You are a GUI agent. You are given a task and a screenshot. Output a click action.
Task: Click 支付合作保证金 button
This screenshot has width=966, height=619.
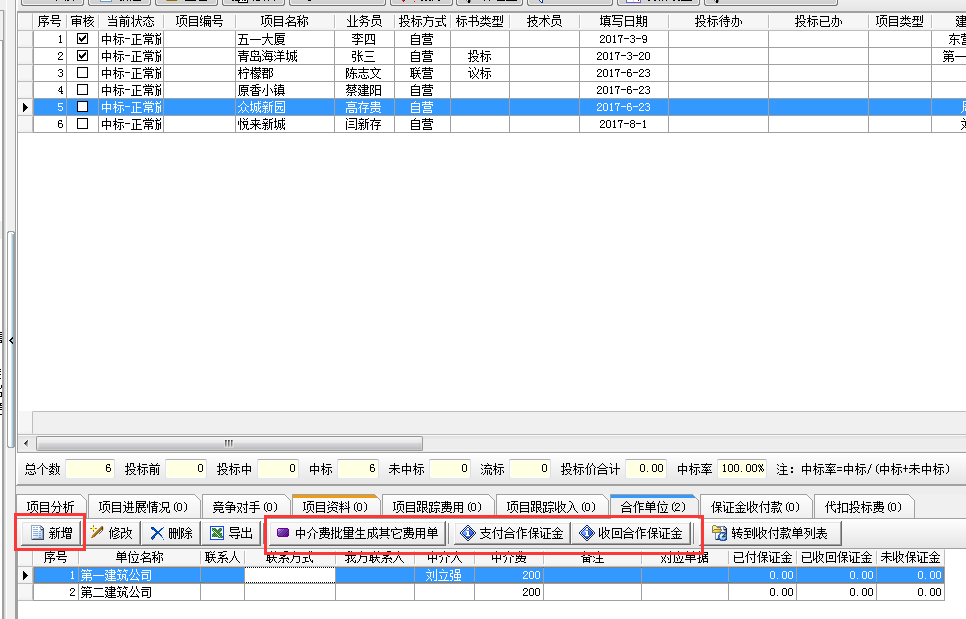coord(511,533)
